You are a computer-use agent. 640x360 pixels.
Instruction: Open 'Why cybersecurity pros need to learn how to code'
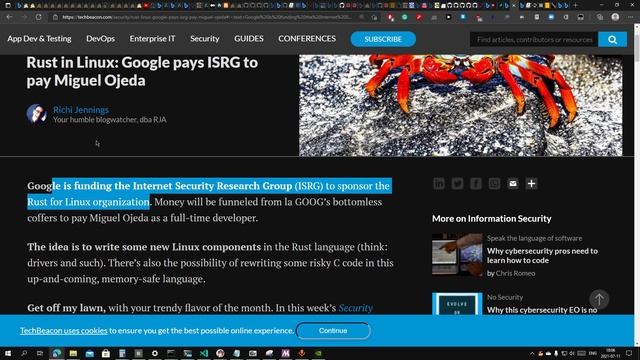542,256
